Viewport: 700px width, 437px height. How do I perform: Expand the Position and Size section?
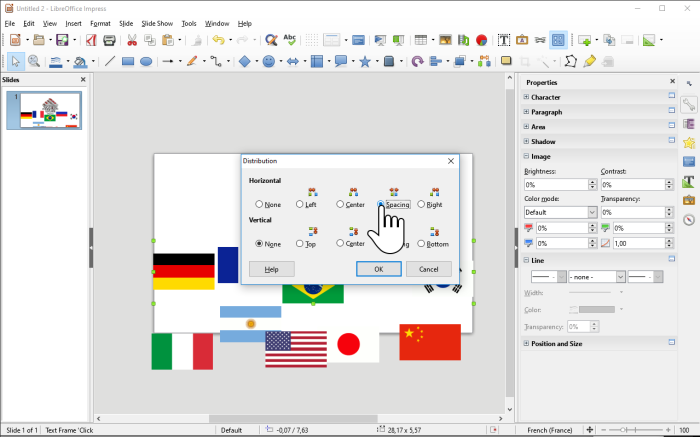tap(526, 343)
